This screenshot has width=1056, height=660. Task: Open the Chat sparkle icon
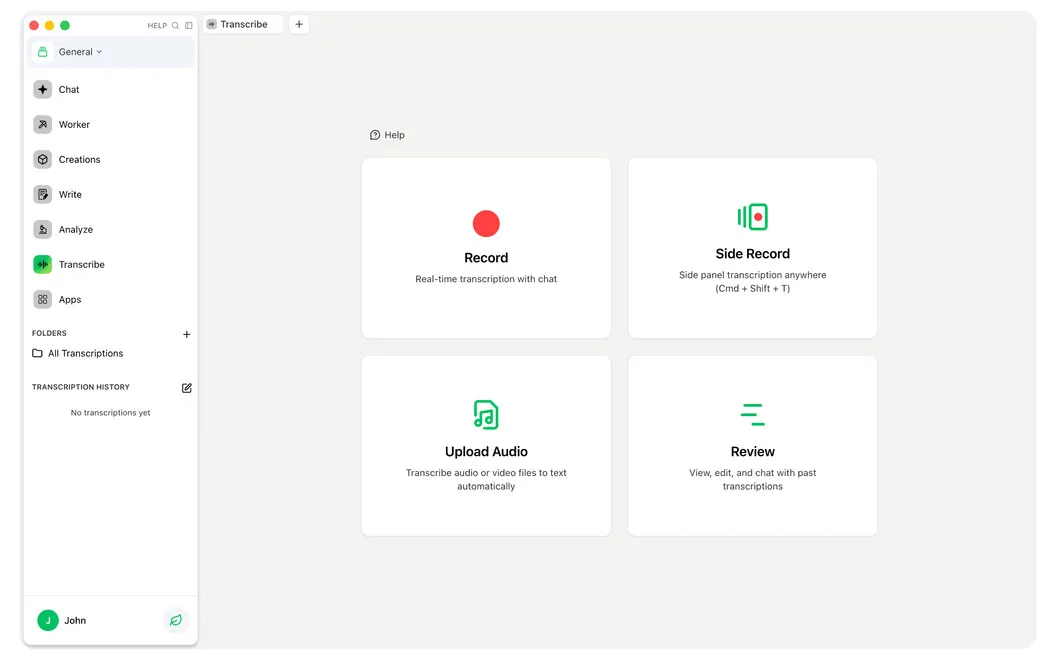pos(42,90)
